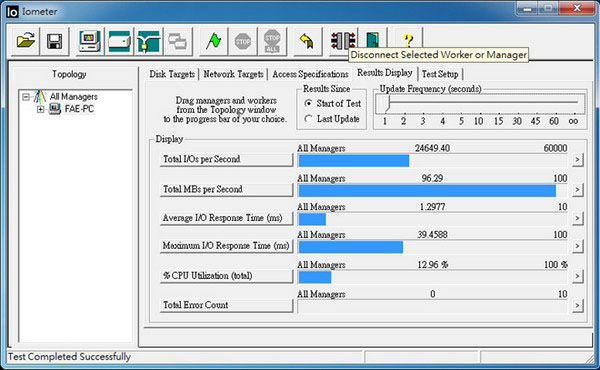Image resolution: width=600 pixels, height=370 pixels.
Task: Collapse the All Managers tree node
Action: tap(26, 97)
